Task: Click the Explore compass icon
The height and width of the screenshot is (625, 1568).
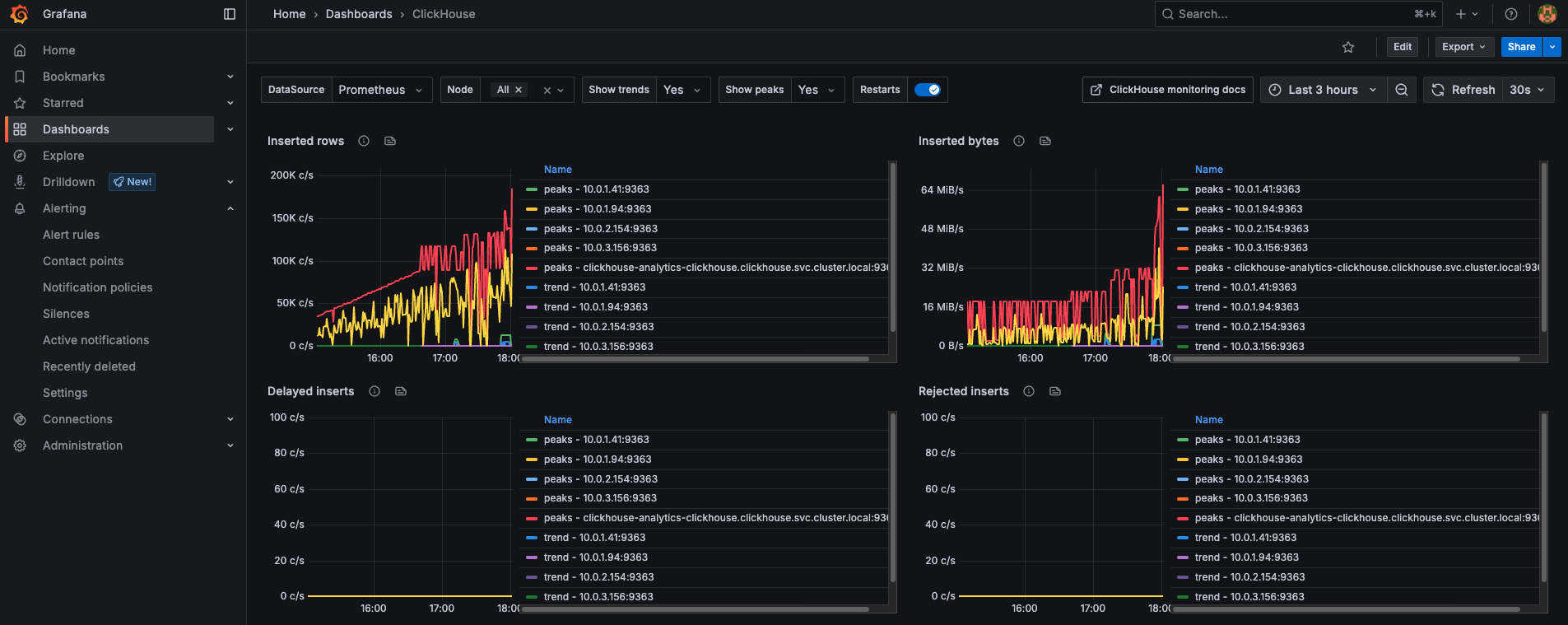Action: (20, 156)
